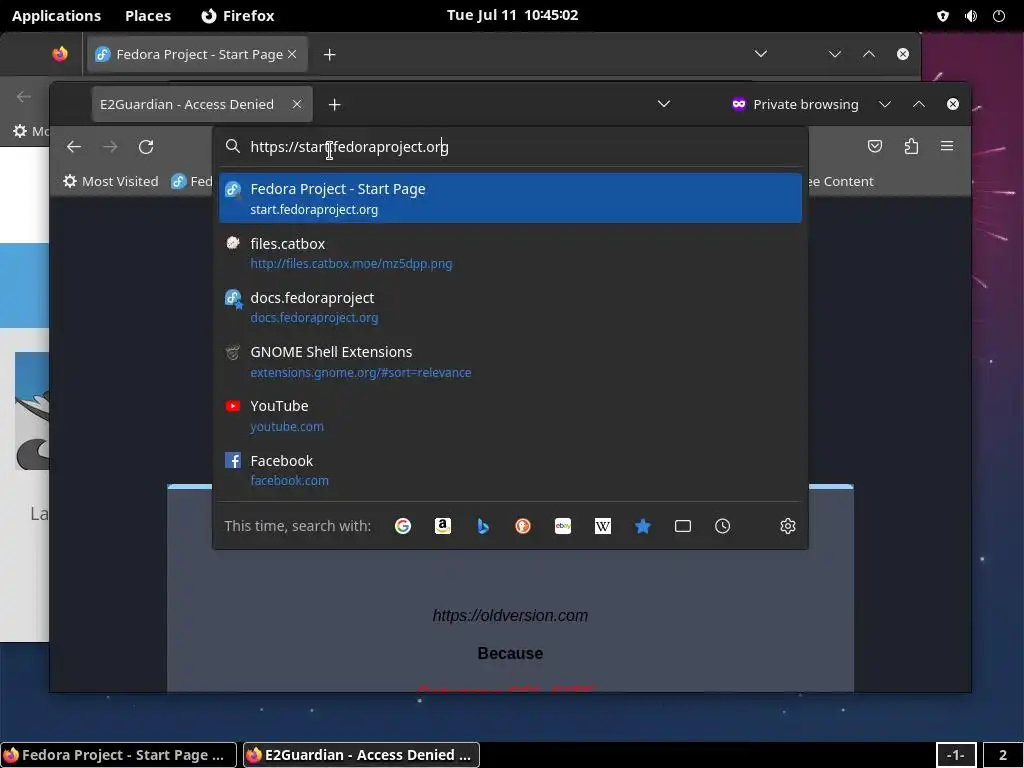The image size is (1024, 768).
Task: Search this time with Wikipedia icon
Action: [603, 526]
